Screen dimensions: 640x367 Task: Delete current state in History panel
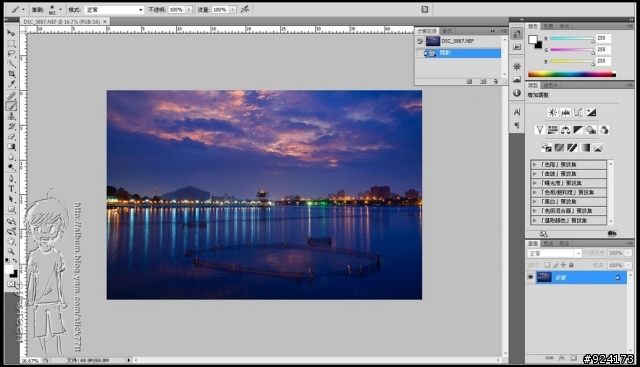tap(496, 82)
